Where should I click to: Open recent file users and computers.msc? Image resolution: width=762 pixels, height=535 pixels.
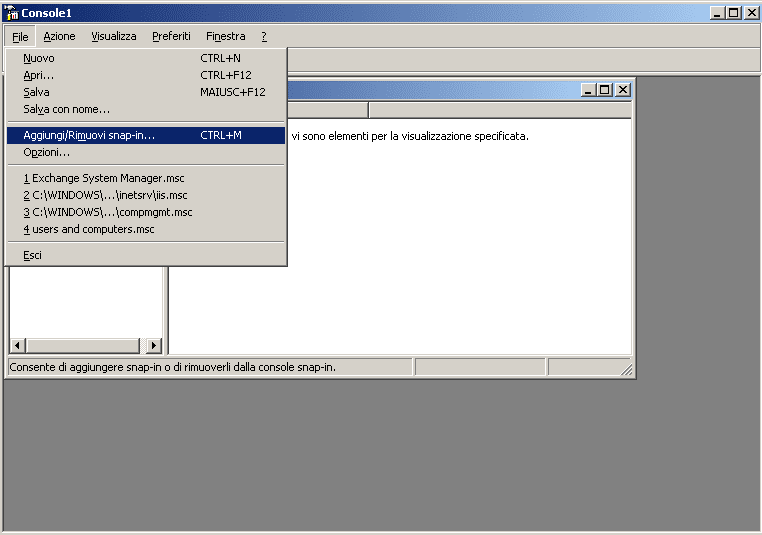[146, 229]
